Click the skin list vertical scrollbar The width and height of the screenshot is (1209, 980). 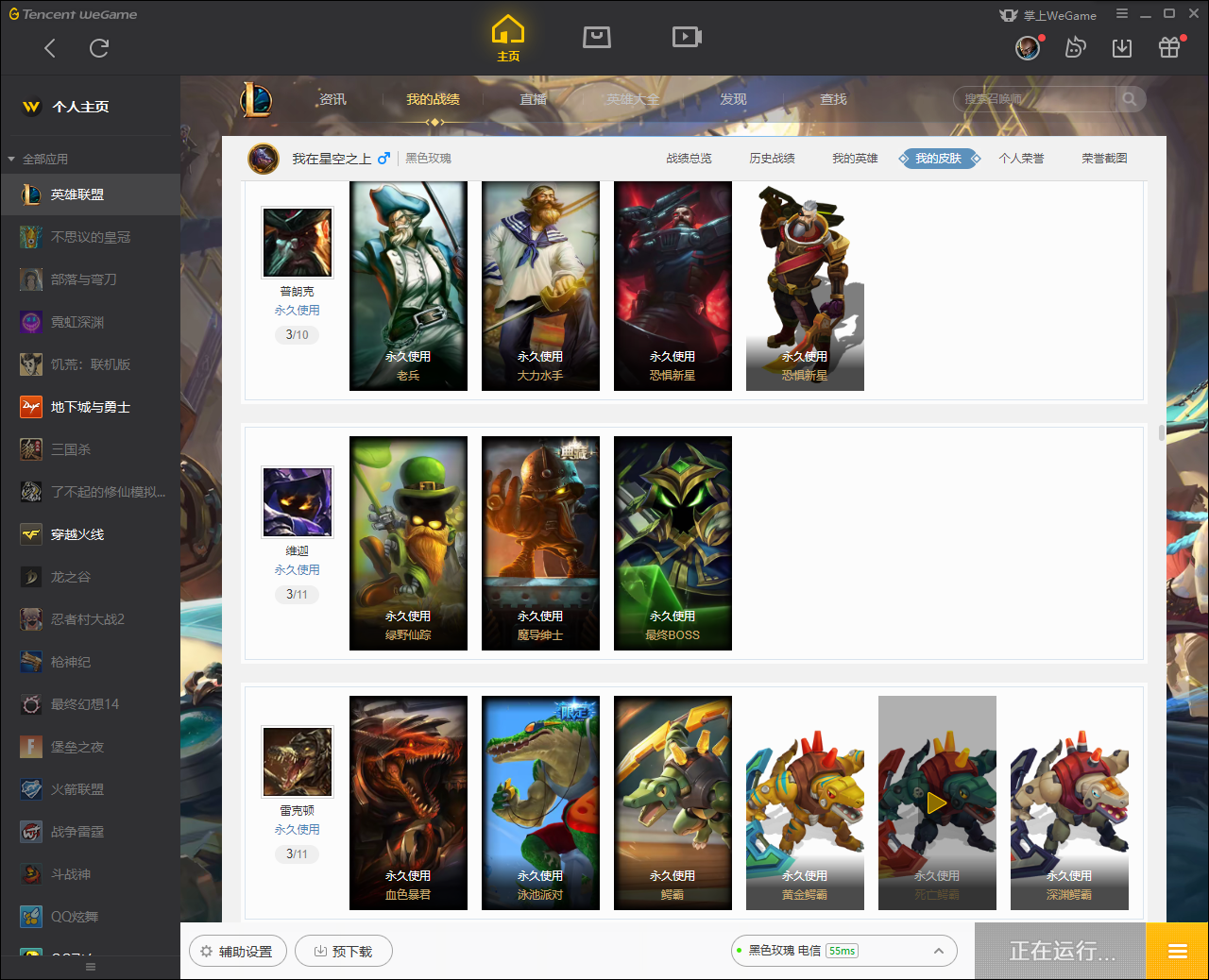pos(1162,432)
